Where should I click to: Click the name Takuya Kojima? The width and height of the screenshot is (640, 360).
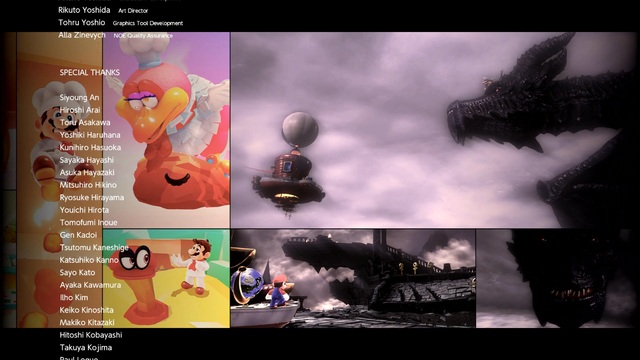point(86,348)
